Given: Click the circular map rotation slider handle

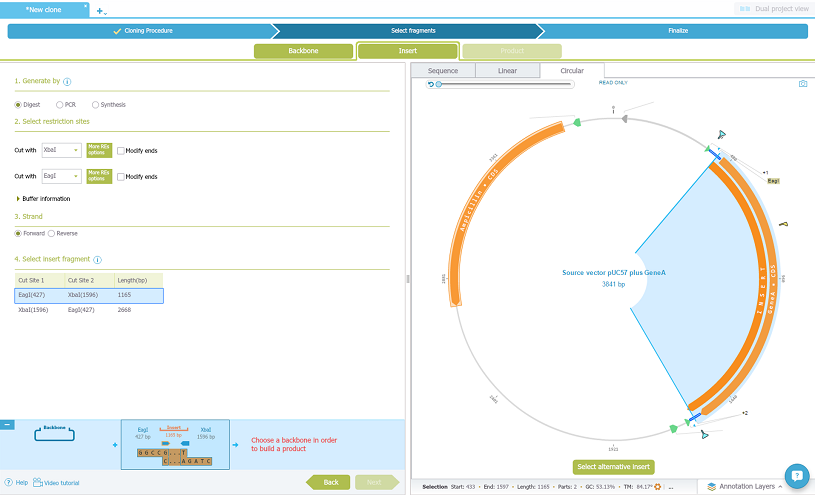Looking at the screenshot, I should coord(438,84).
